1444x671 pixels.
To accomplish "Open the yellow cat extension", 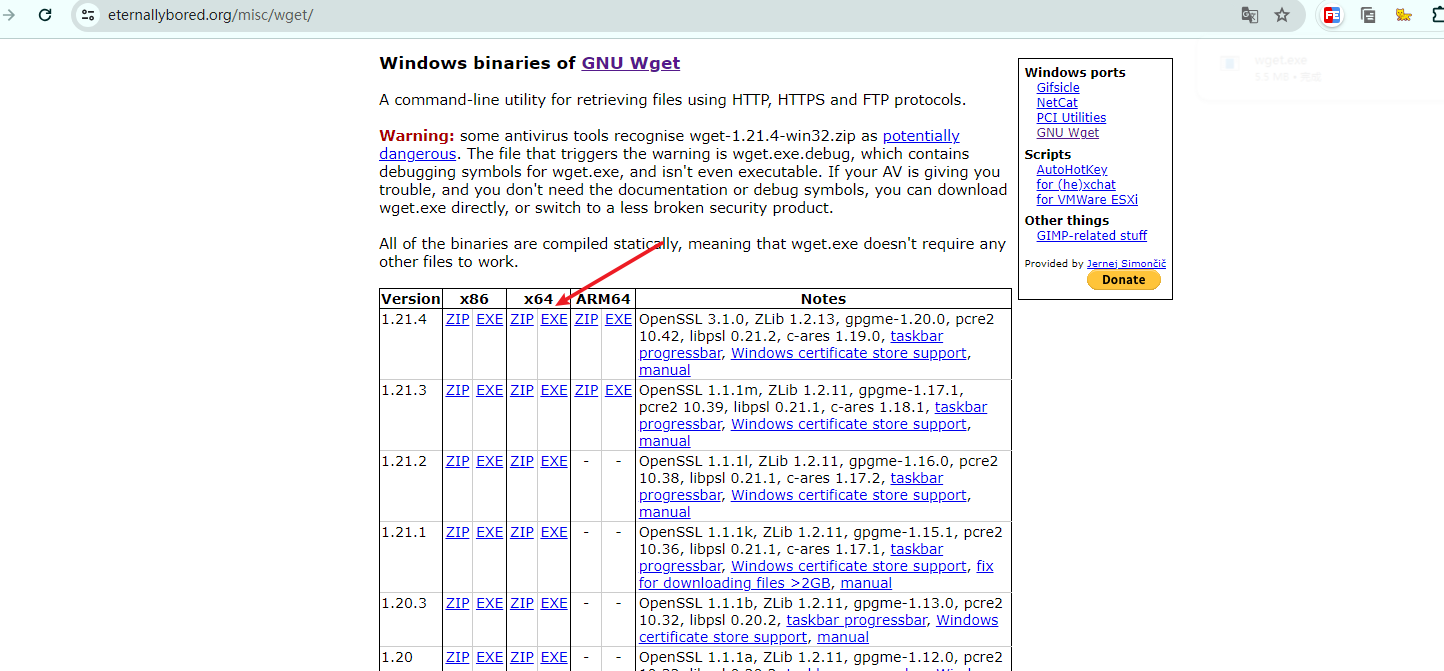I will (x=1404, y=15).
